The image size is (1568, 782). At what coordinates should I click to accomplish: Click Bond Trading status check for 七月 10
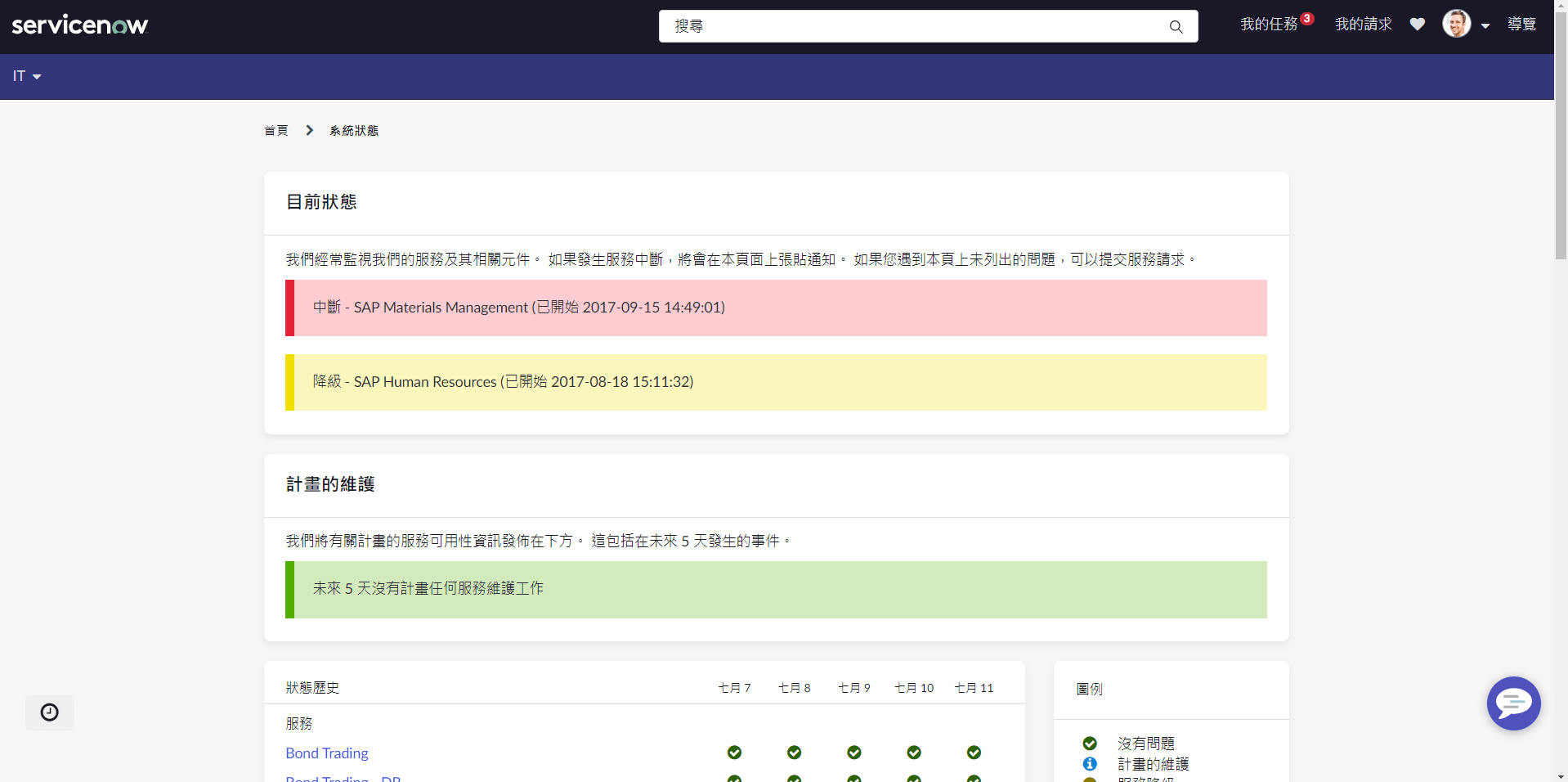point(914,753)
